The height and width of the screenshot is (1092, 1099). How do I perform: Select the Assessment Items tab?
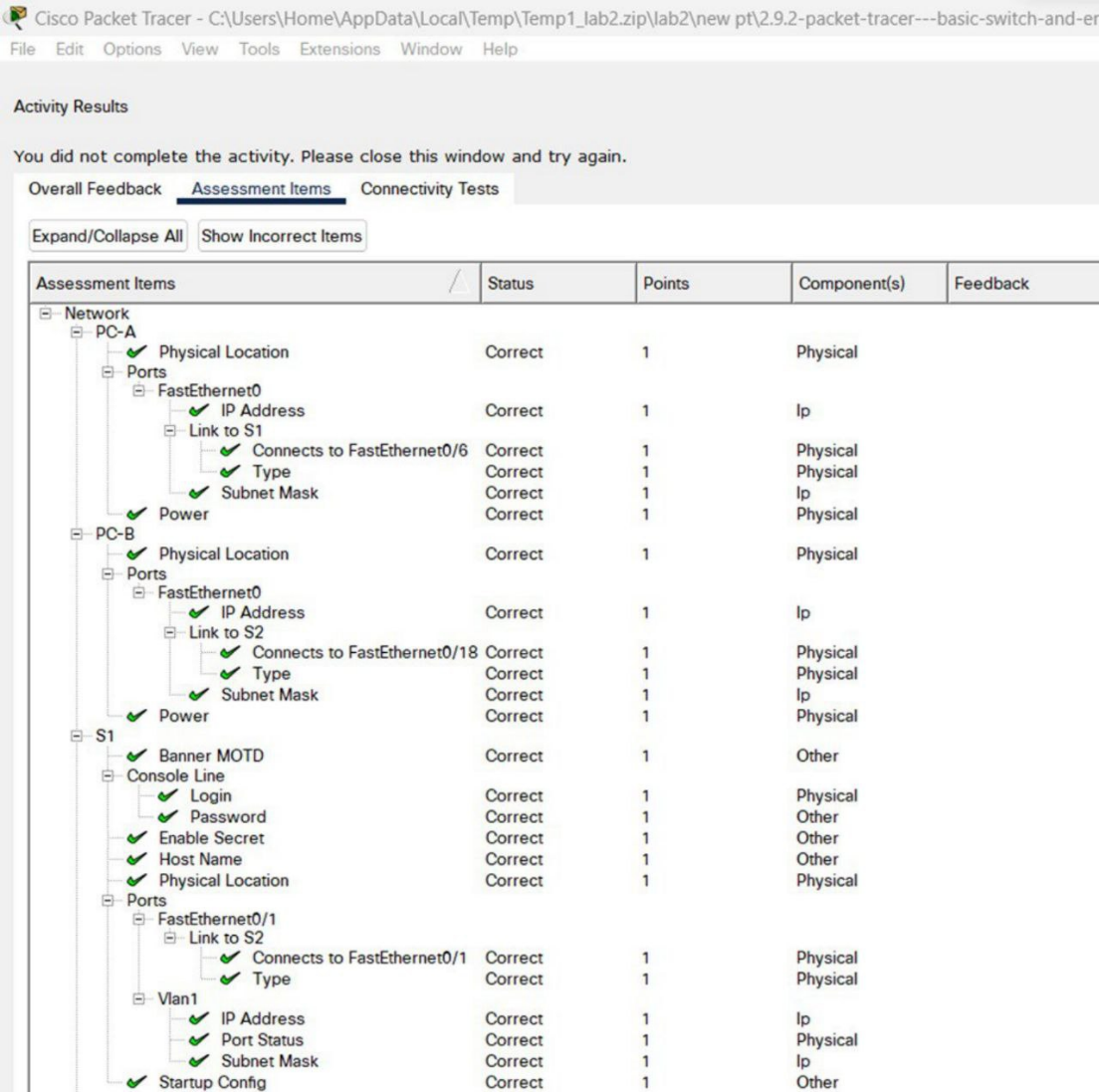click(261, 189)
